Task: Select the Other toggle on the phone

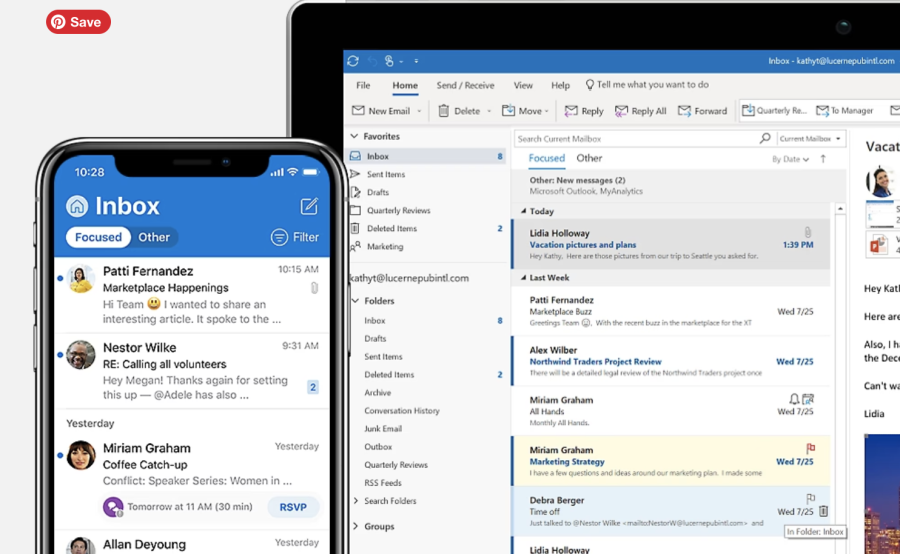Action: pos(154,237)
